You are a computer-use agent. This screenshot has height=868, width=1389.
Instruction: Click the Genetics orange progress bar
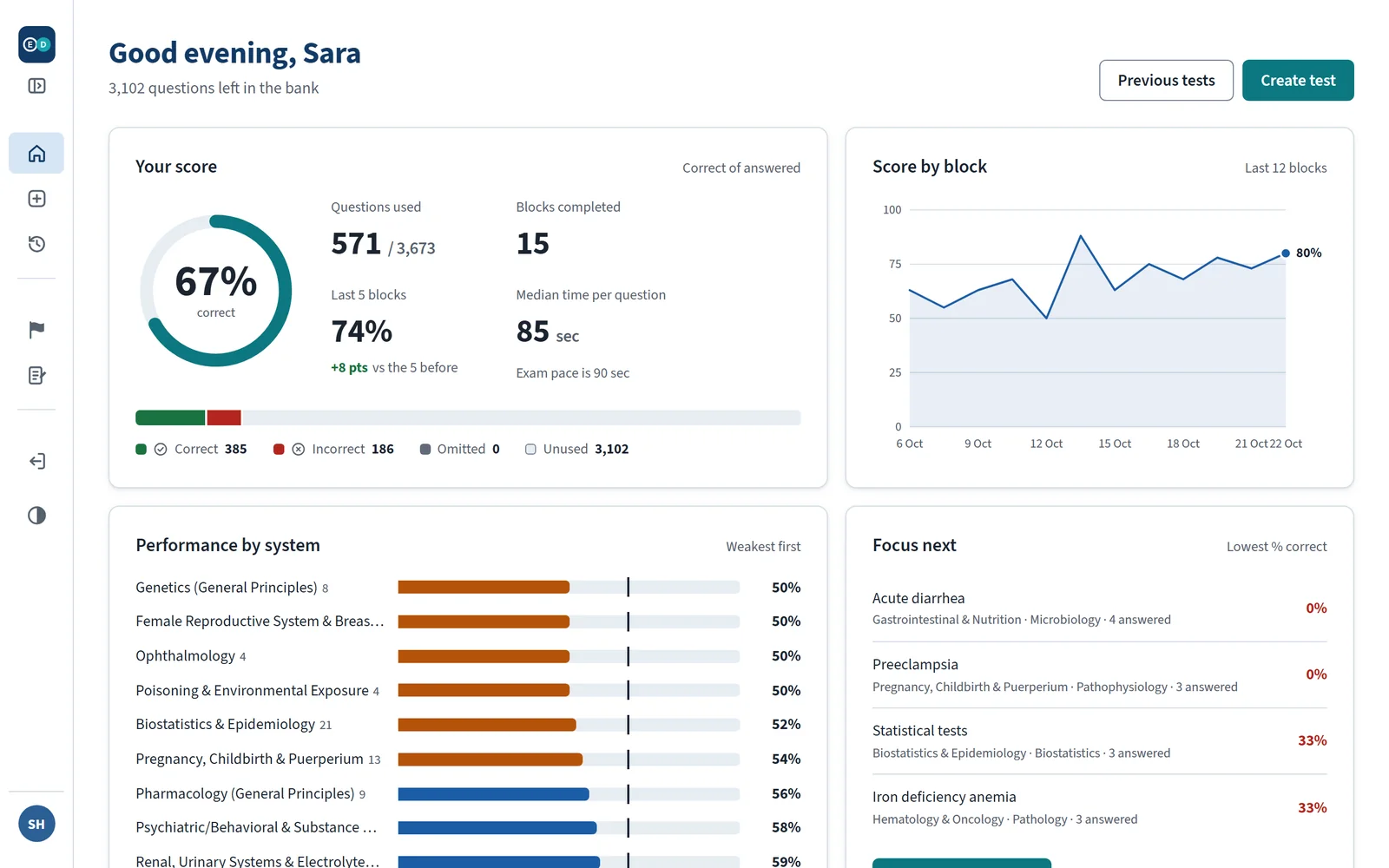484,588
